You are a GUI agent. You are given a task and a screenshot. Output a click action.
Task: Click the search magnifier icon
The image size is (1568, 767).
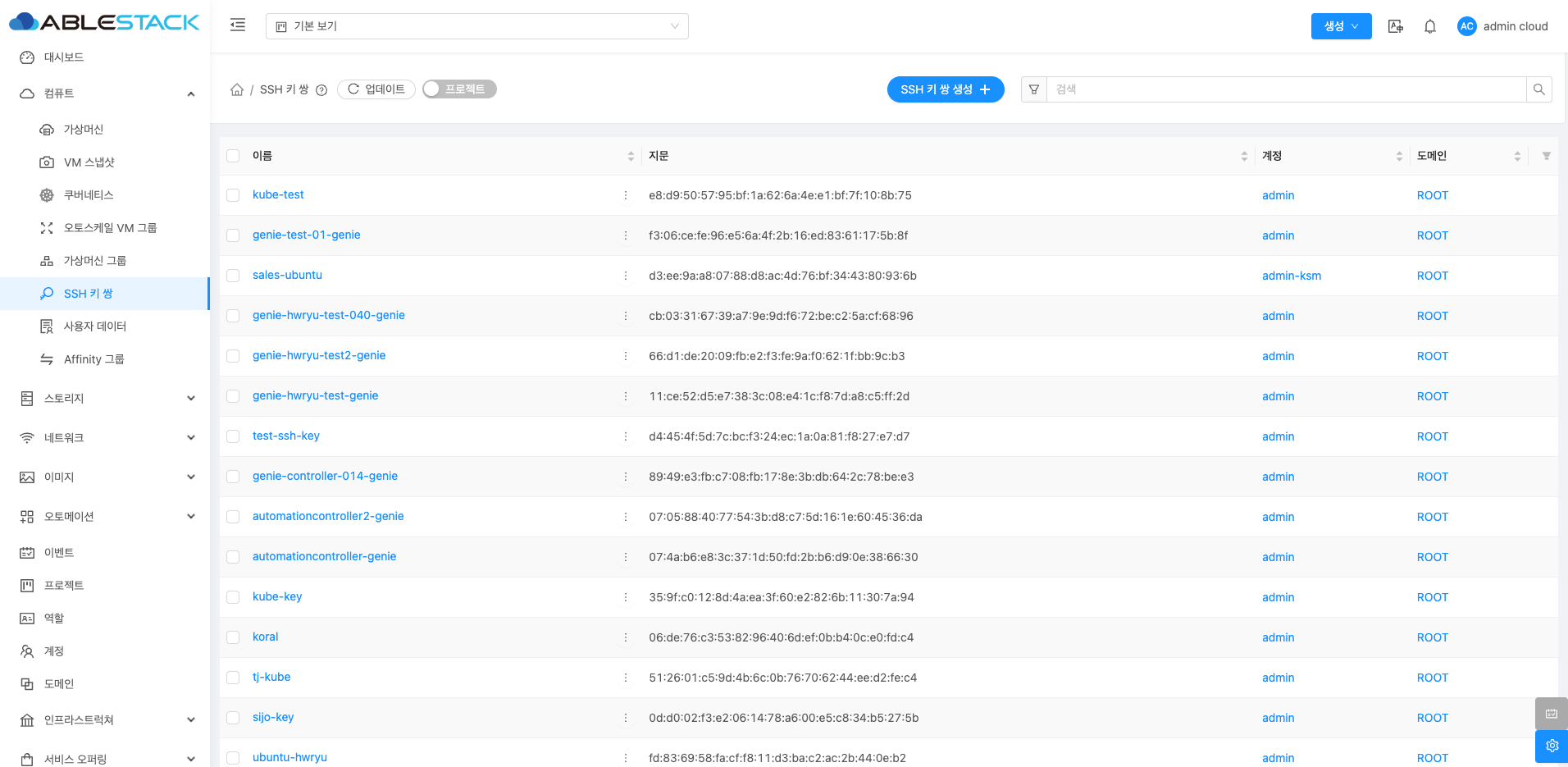(x=1538, y=89)
